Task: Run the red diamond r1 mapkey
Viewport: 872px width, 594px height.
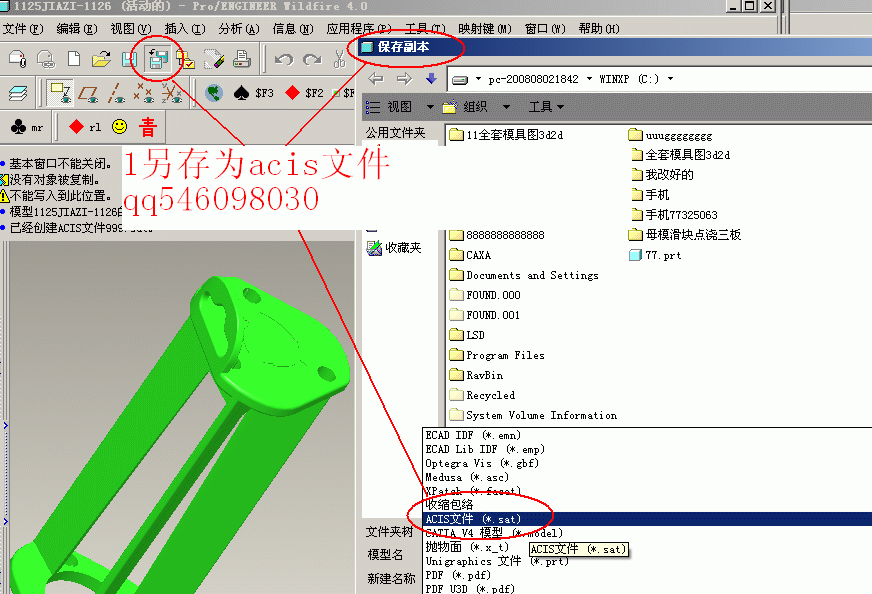Action: (x=85, y=127)
